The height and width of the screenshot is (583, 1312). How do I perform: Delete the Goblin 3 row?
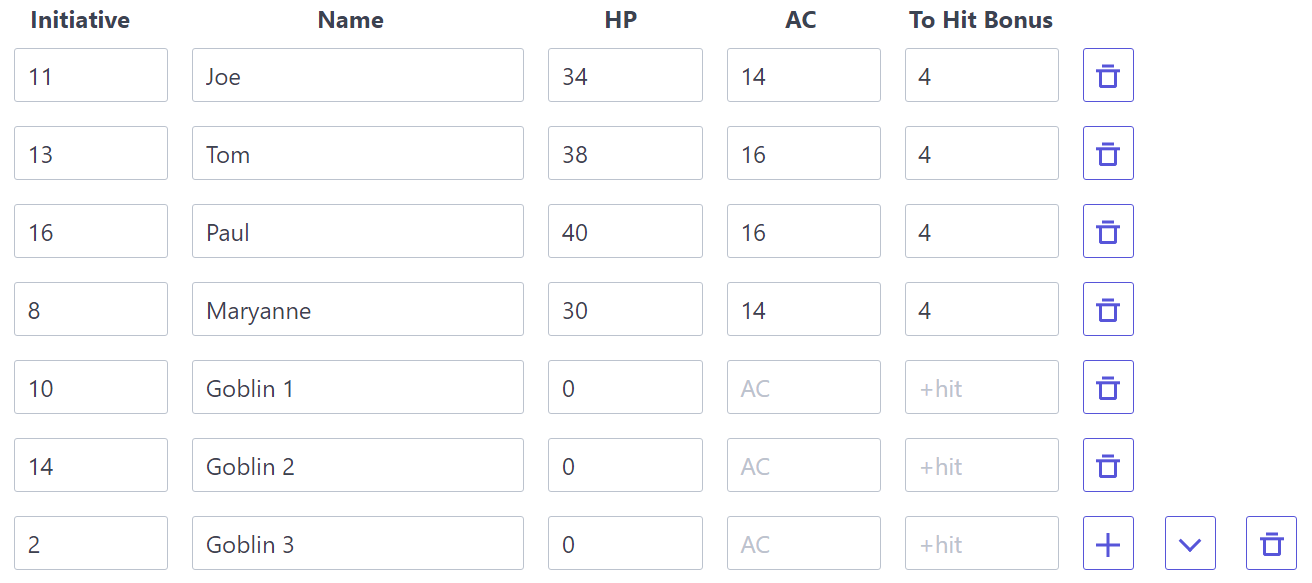(x=1271, y=543)
